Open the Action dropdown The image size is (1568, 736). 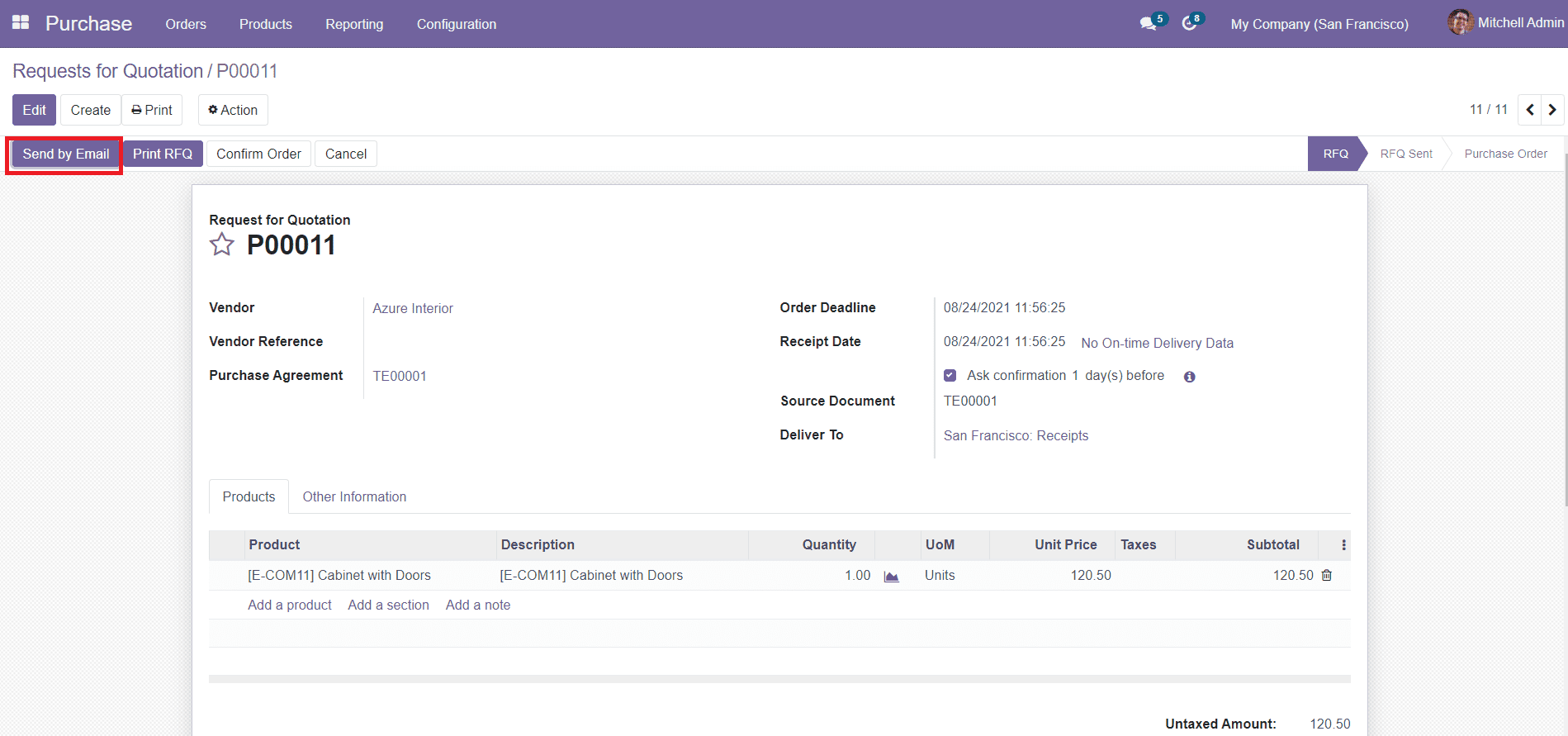click(233, 110)
